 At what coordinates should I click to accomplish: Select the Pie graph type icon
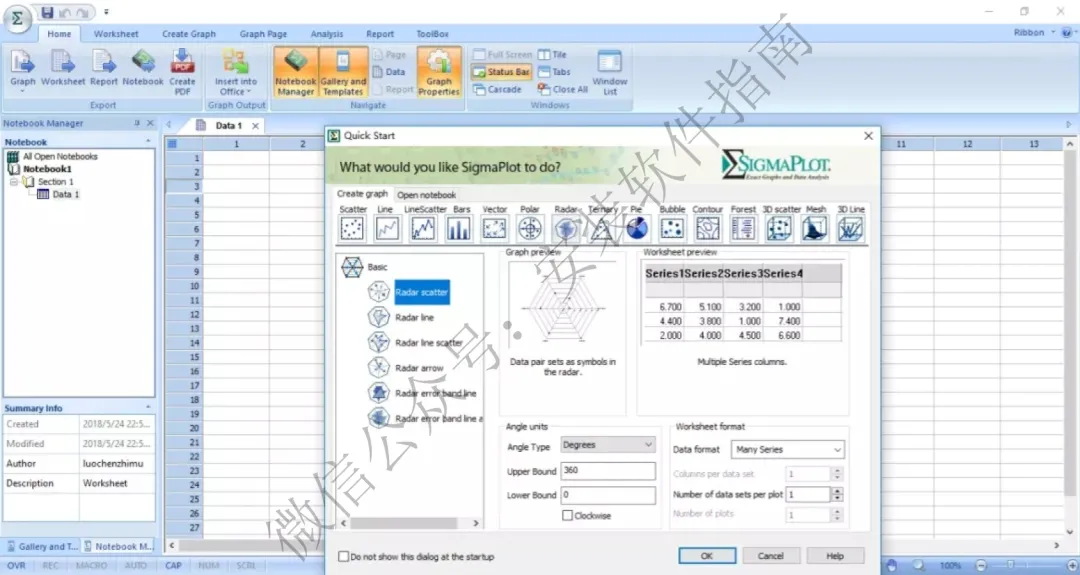pyautogui.click(x=636, y=228)
